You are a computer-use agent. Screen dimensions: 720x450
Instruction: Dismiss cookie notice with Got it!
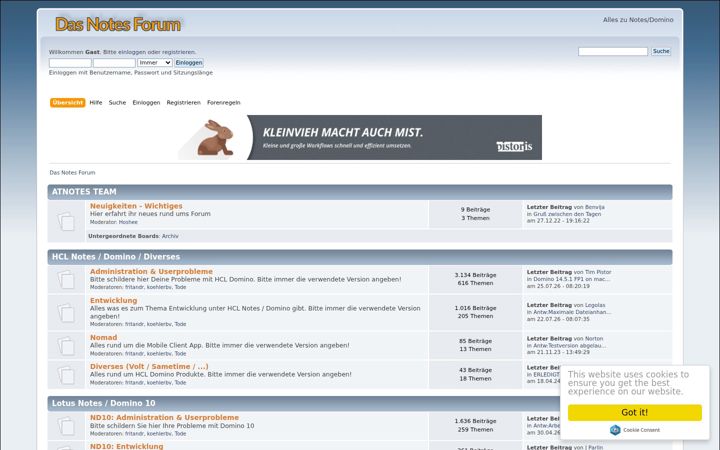[635, 412]
